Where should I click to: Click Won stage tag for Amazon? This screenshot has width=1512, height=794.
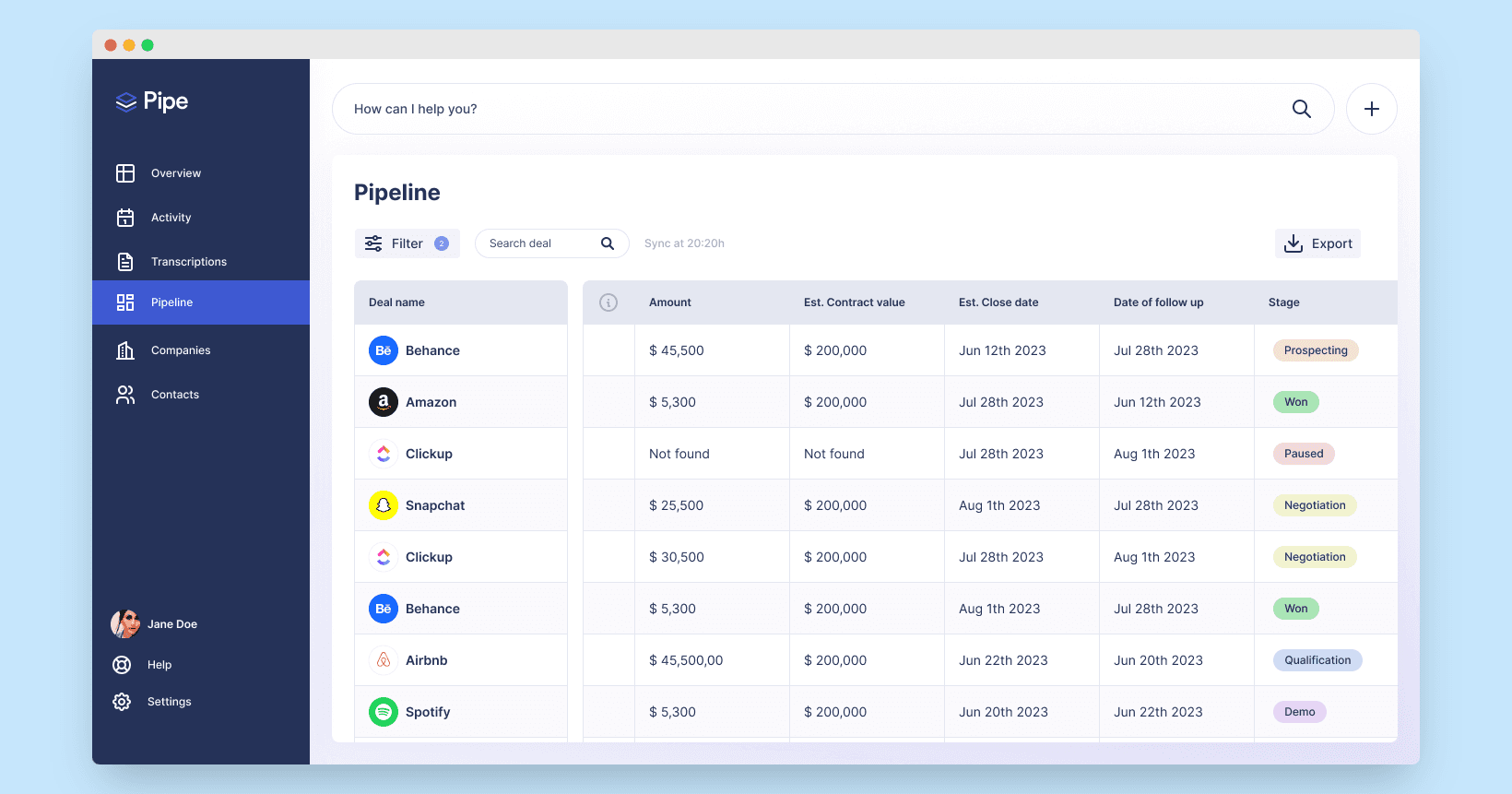click(1296, 402)
